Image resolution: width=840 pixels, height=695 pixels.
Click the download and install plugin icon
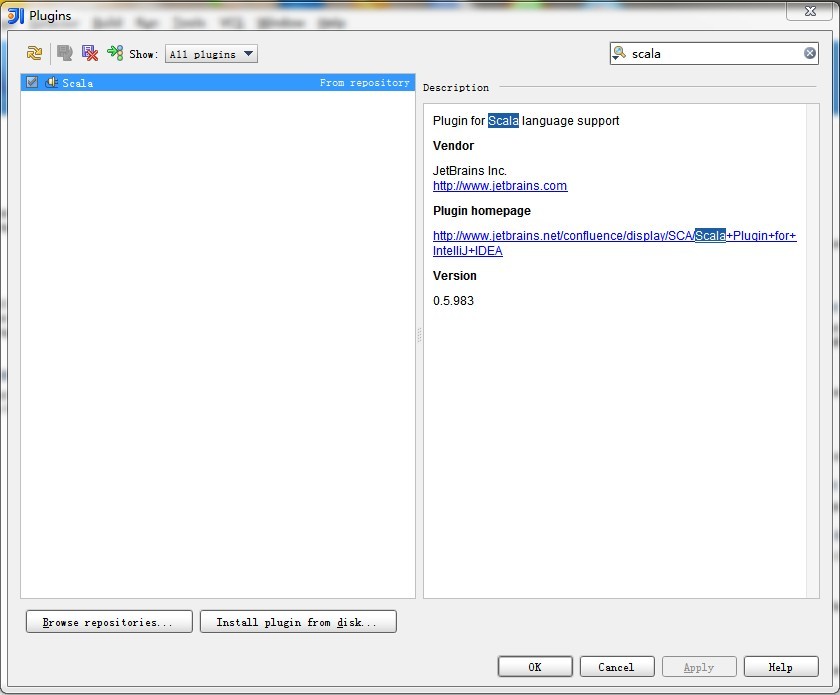point(65,53)
